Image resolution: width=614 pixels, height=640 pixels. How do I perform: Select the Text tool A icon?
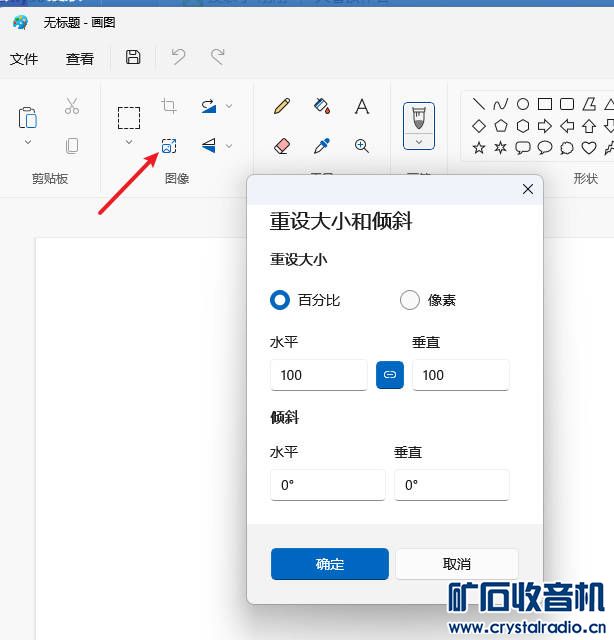pos(362,107)
